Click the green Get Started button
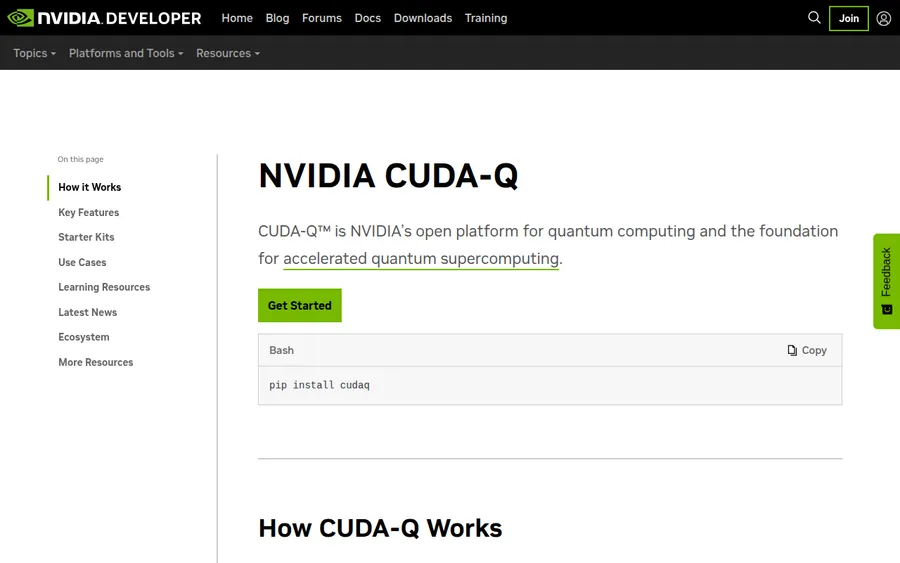 300,305
